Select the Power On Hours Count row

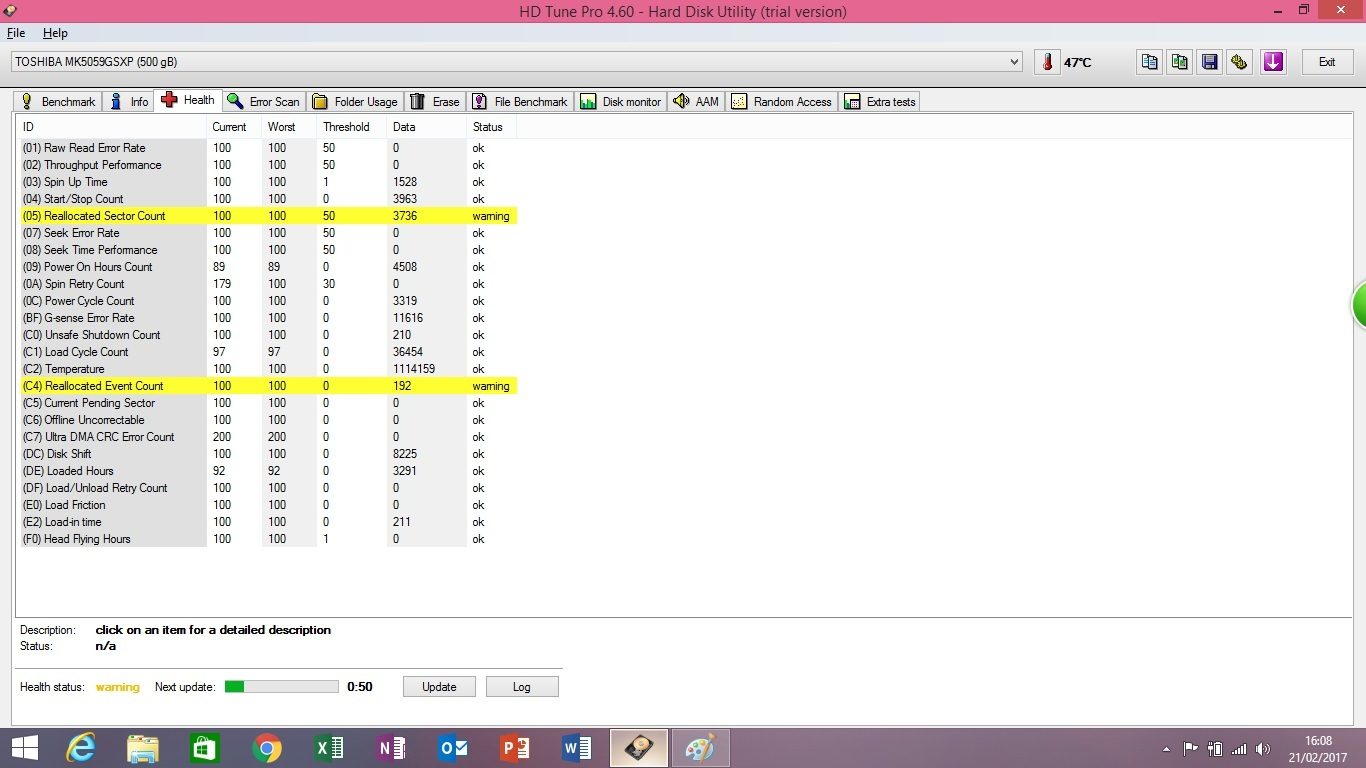tap(268, 267)
